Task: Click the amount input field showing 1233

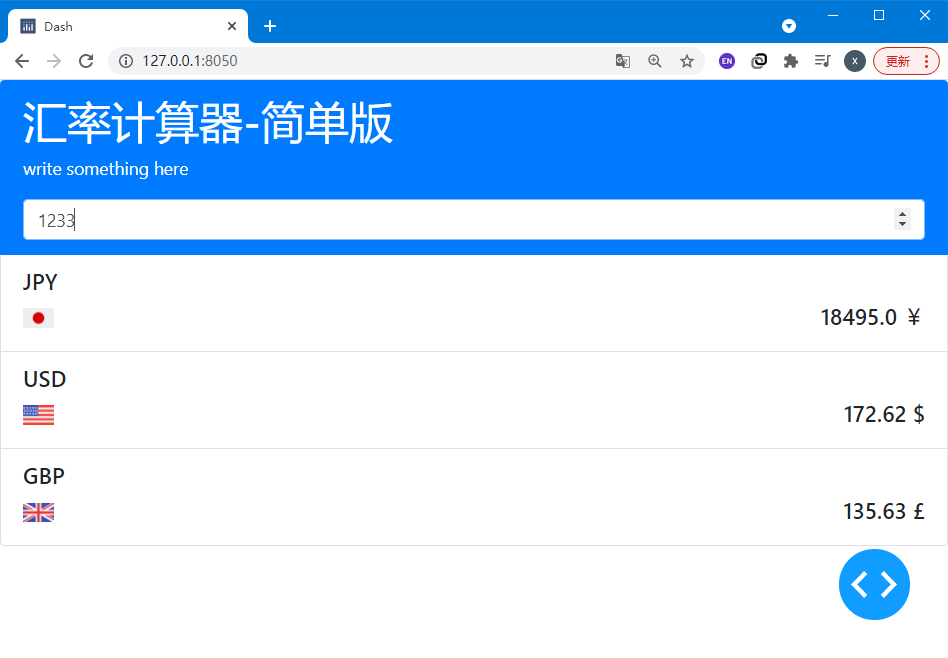Action: (473, 220)
